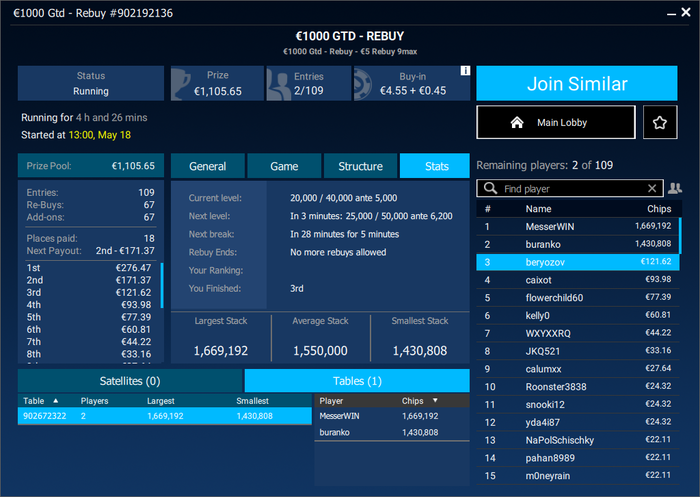Select the flowerchild60 player row
Image resolution: width=700 pixels, height=497 pixels.
(x=578, y=298)
